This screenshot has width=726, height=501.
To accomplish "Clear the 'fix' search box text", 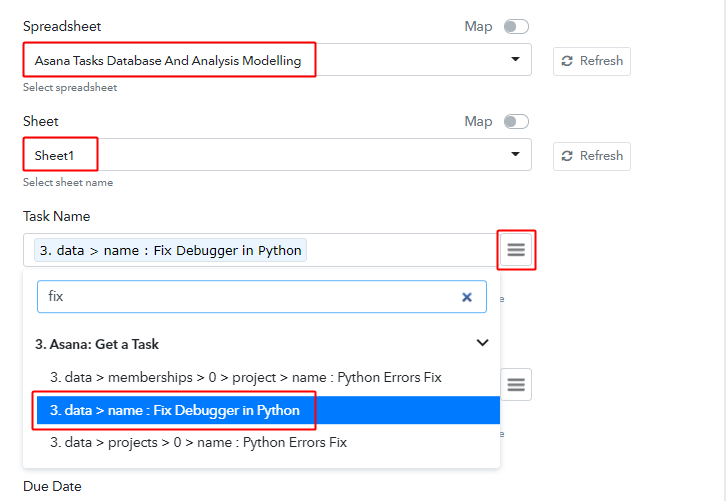I will [467, 297].
